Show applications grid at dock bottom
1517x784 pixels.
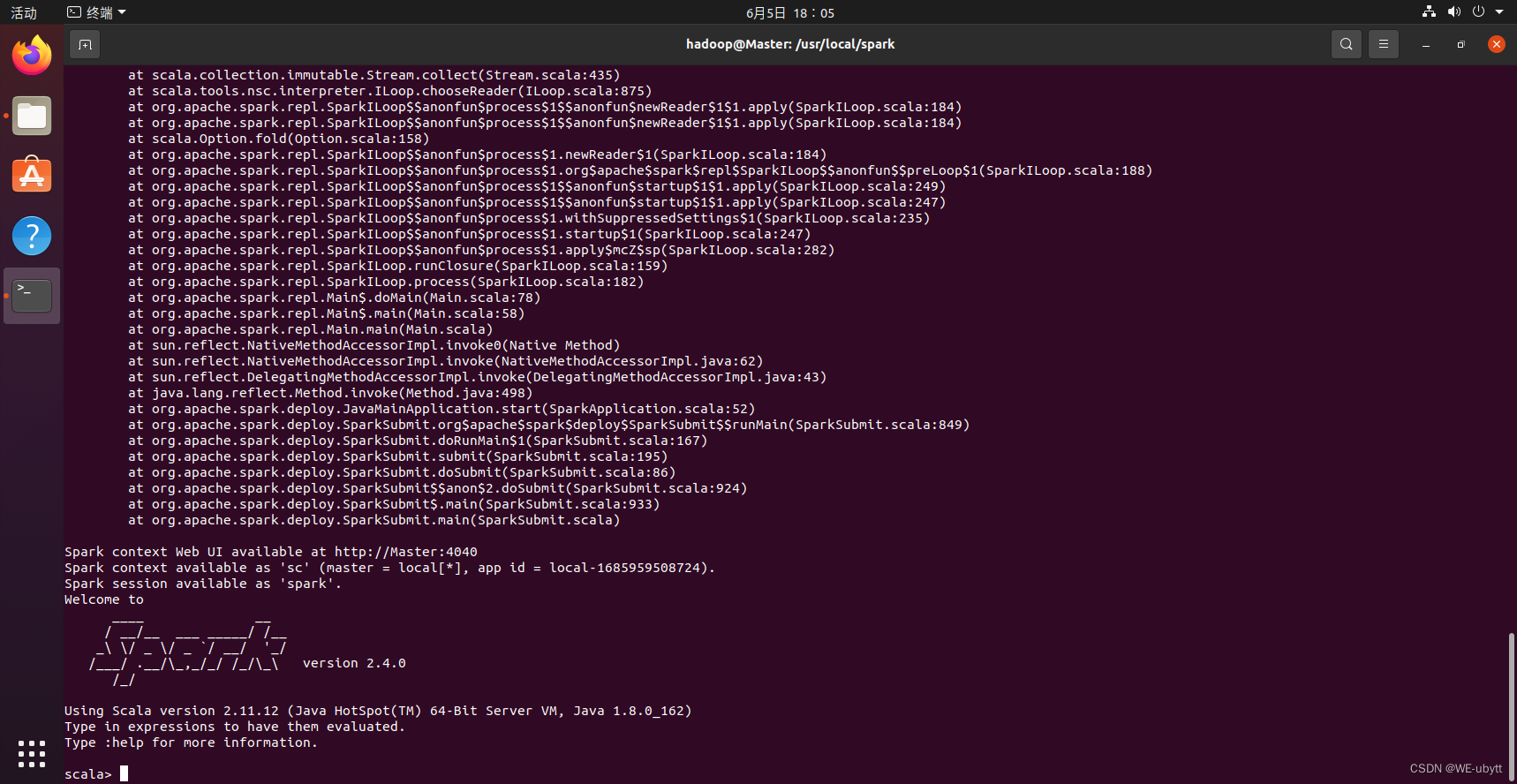point(32,753)
